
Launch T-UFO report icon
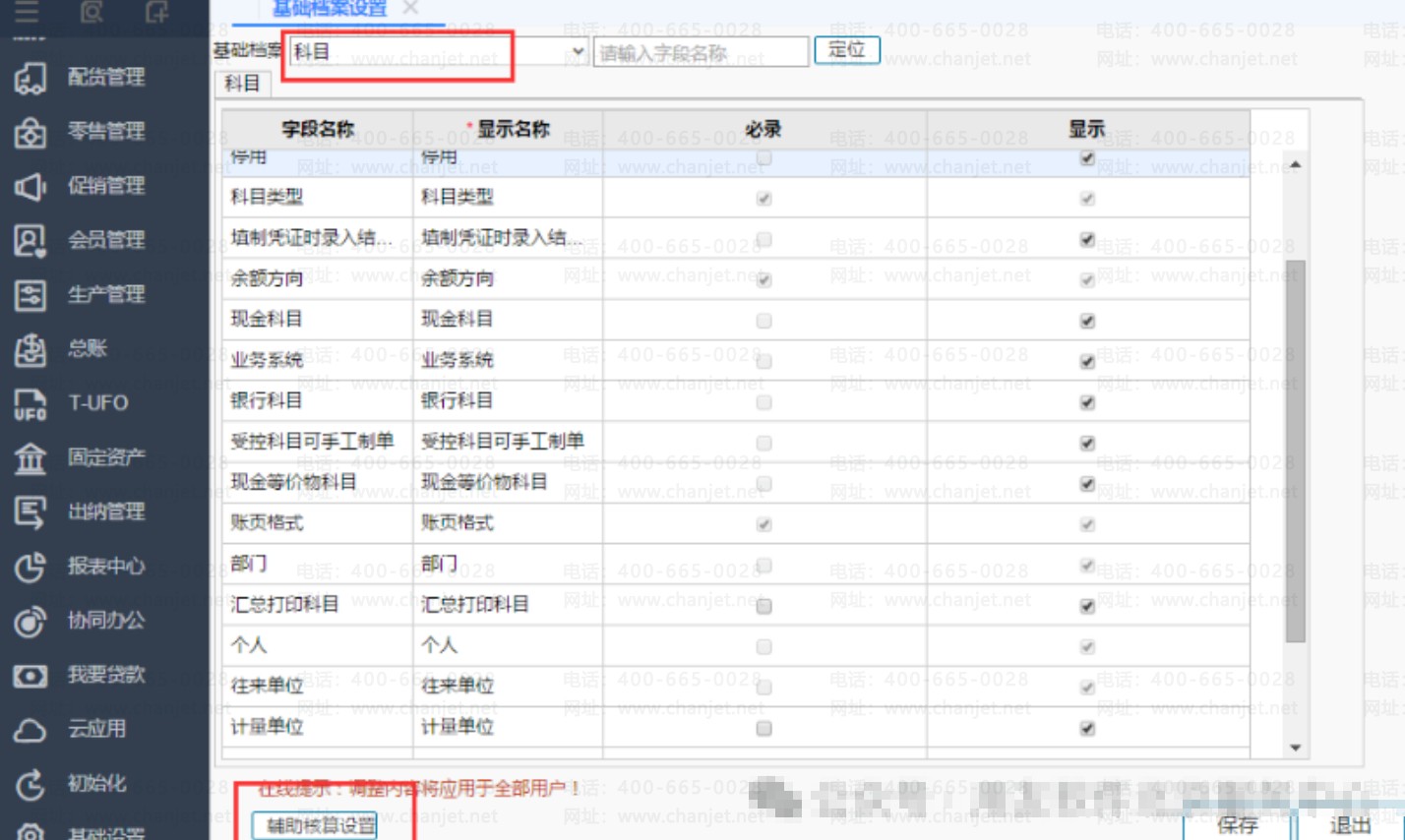[30, 403]
